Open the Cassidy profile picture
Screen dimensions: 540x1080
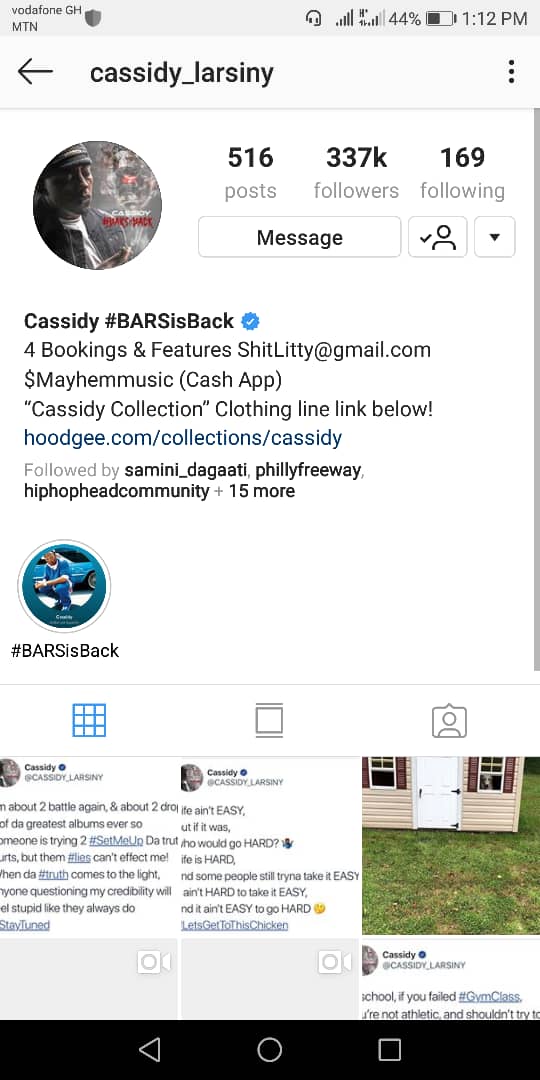pyautogui.click(x=97, y=205)
